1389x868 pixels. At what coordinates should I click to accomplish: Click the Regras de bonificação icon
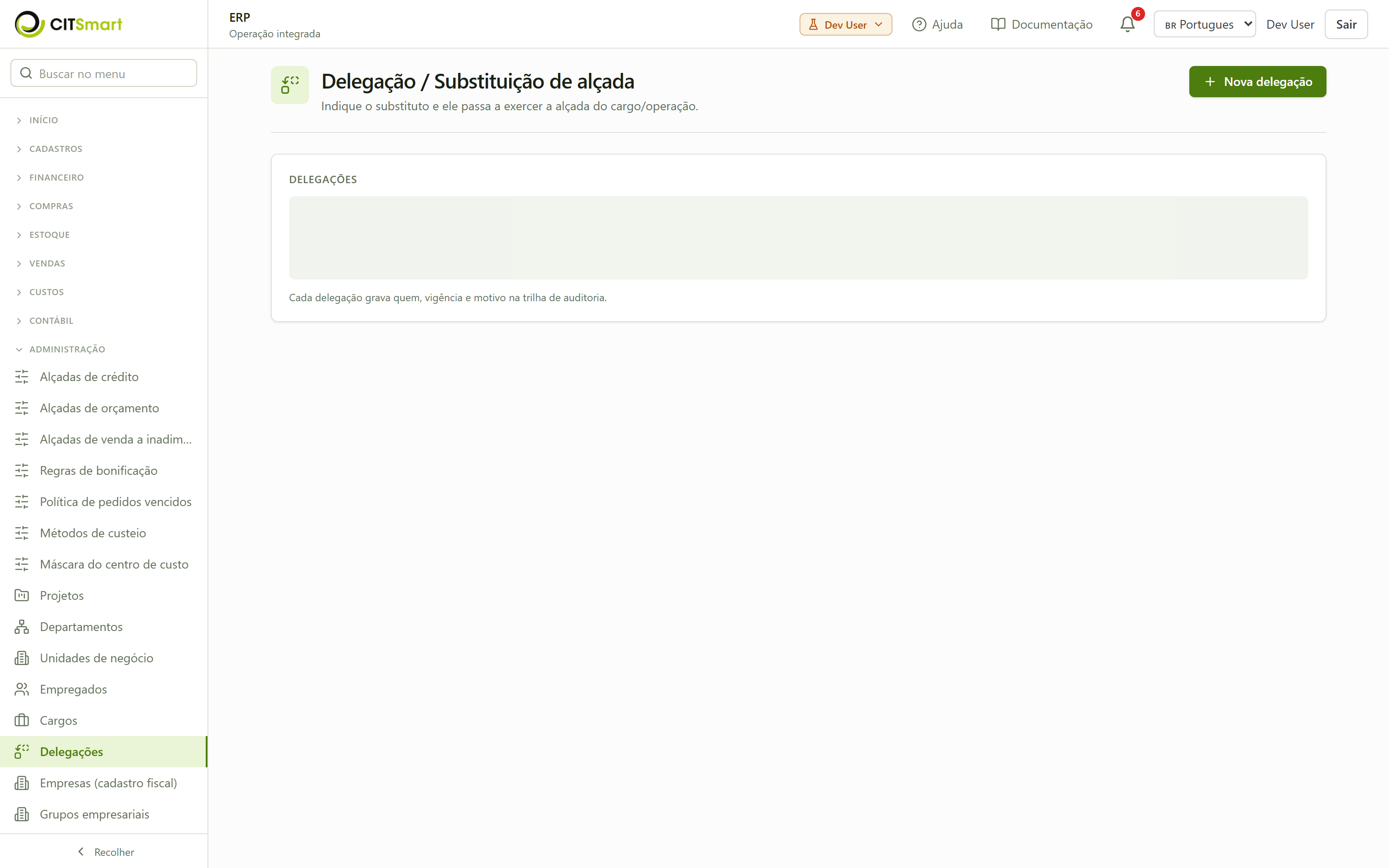pyautogui.click(x=22, y=471)
